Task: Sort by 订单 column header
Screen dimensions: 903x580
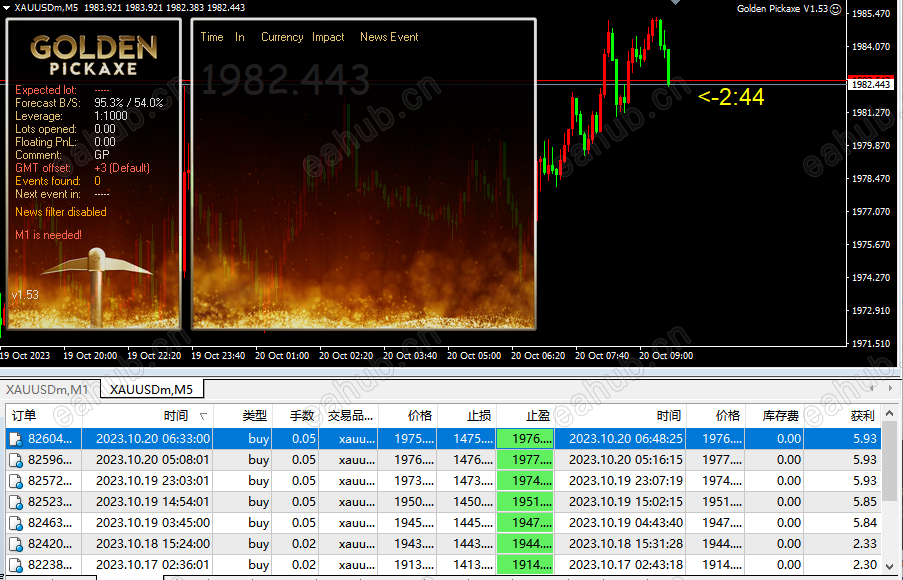Action: pyautogui.click(x=44, y=416)
